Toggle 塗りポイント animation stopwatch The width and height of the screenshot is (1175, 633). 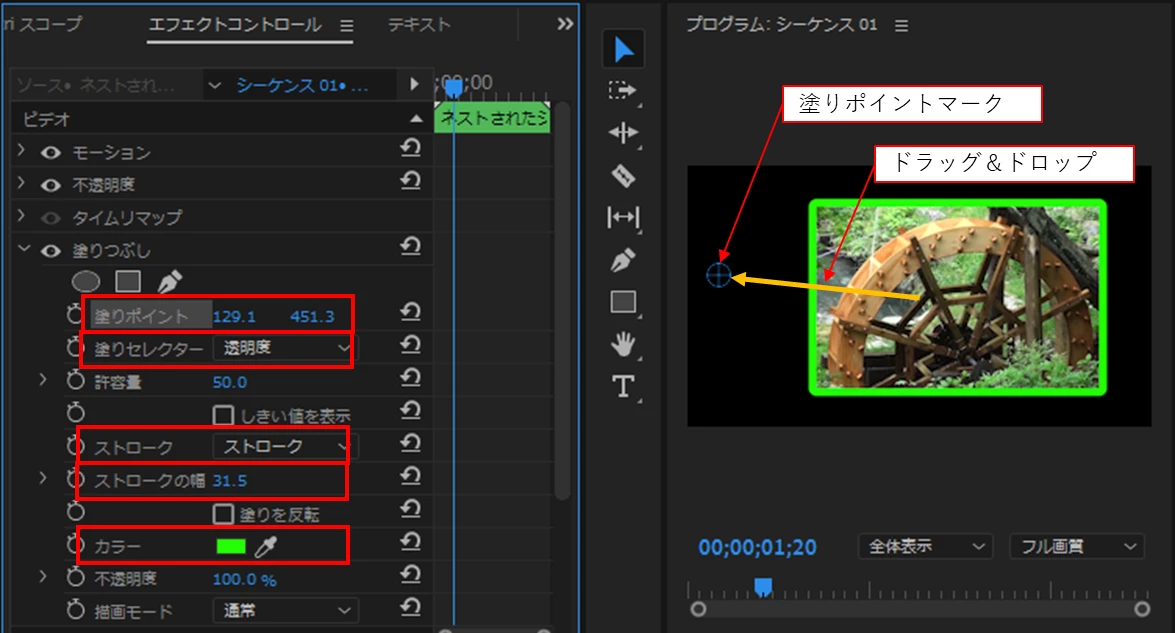click(75, 315)
